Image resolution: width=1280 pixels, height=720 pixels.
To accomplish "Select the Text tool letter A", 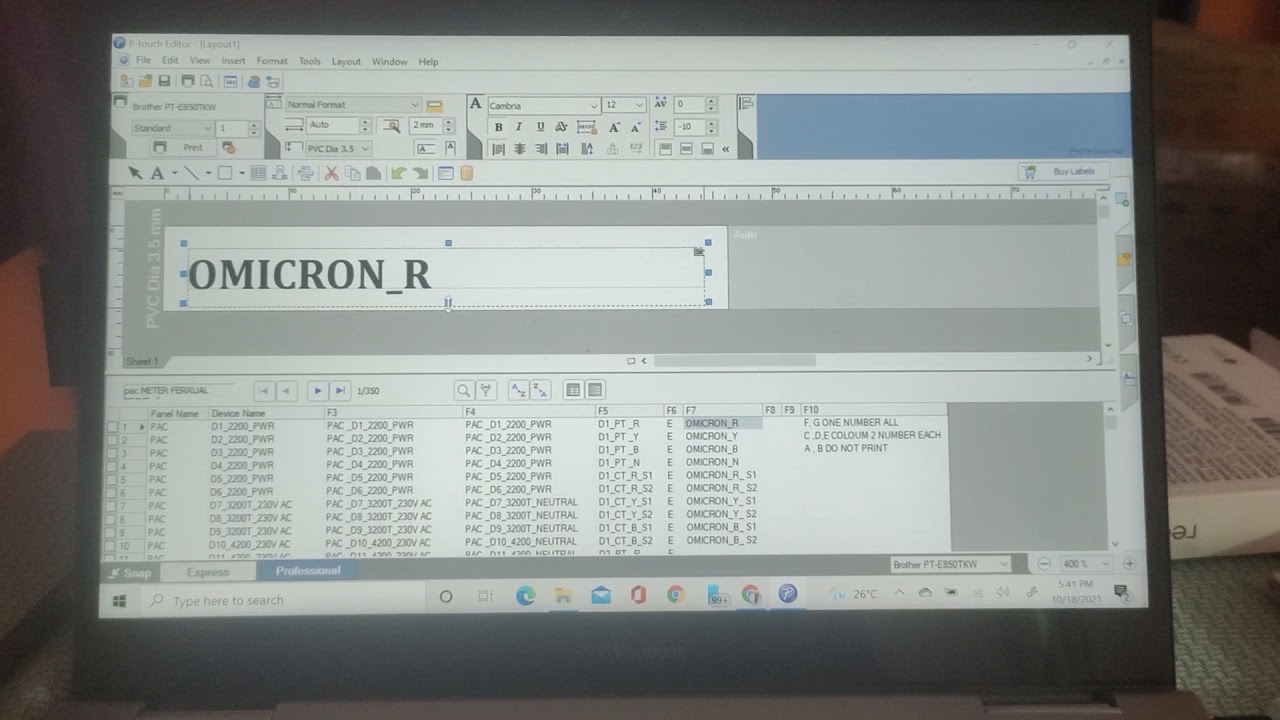I will point(157,173).
